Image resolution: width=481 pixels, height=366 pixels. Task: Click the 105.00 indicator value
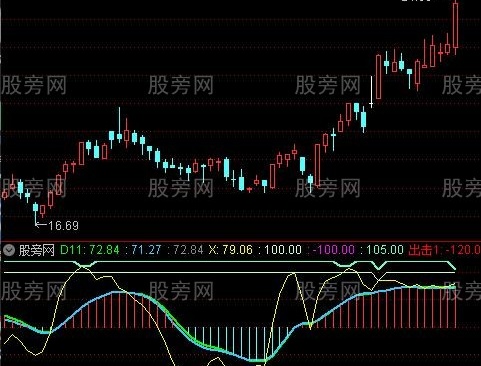(385, 250)
